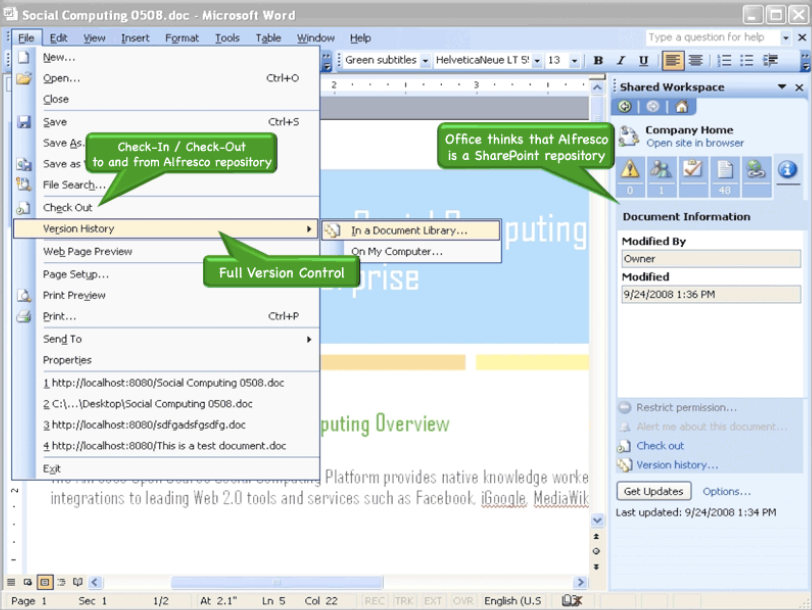Click the horizontal scrollbar thumb
Screen dimensions: 812x610
tap(277, 582)
